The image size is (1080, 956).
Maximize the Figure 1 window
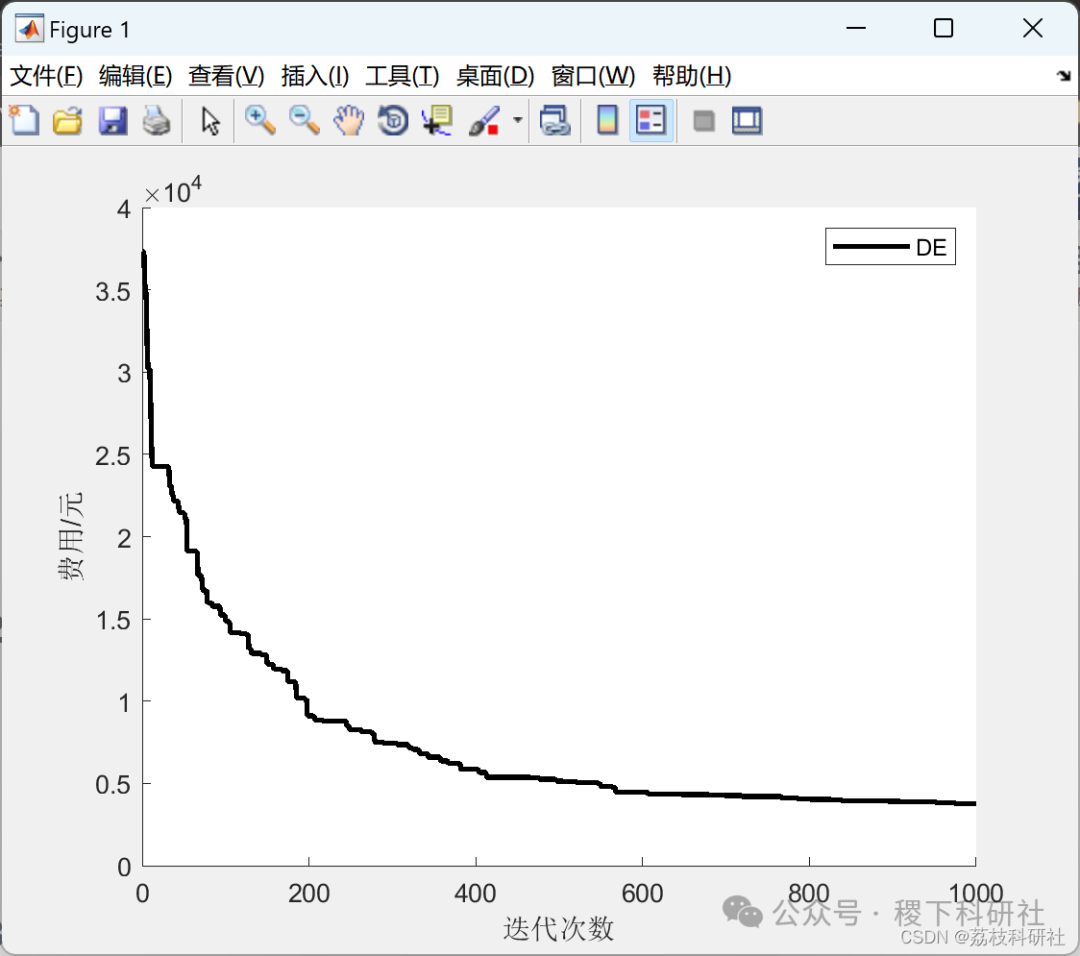point(944,28)
